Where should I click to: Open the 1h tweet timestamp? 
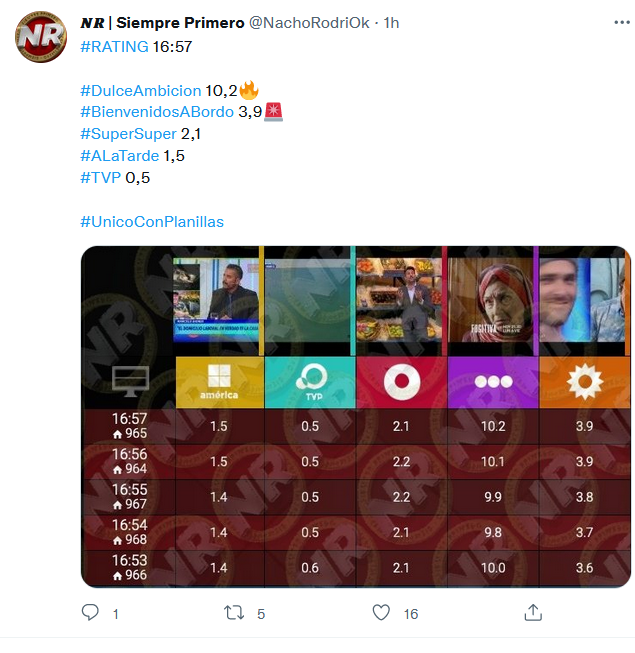tap(391, 23)
